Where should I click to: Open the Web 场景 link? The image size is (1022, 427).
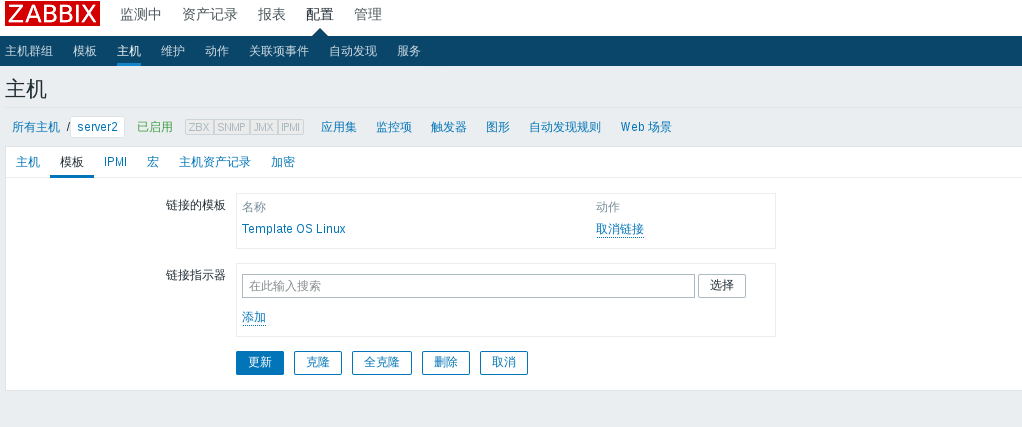[x=646, y=127]
